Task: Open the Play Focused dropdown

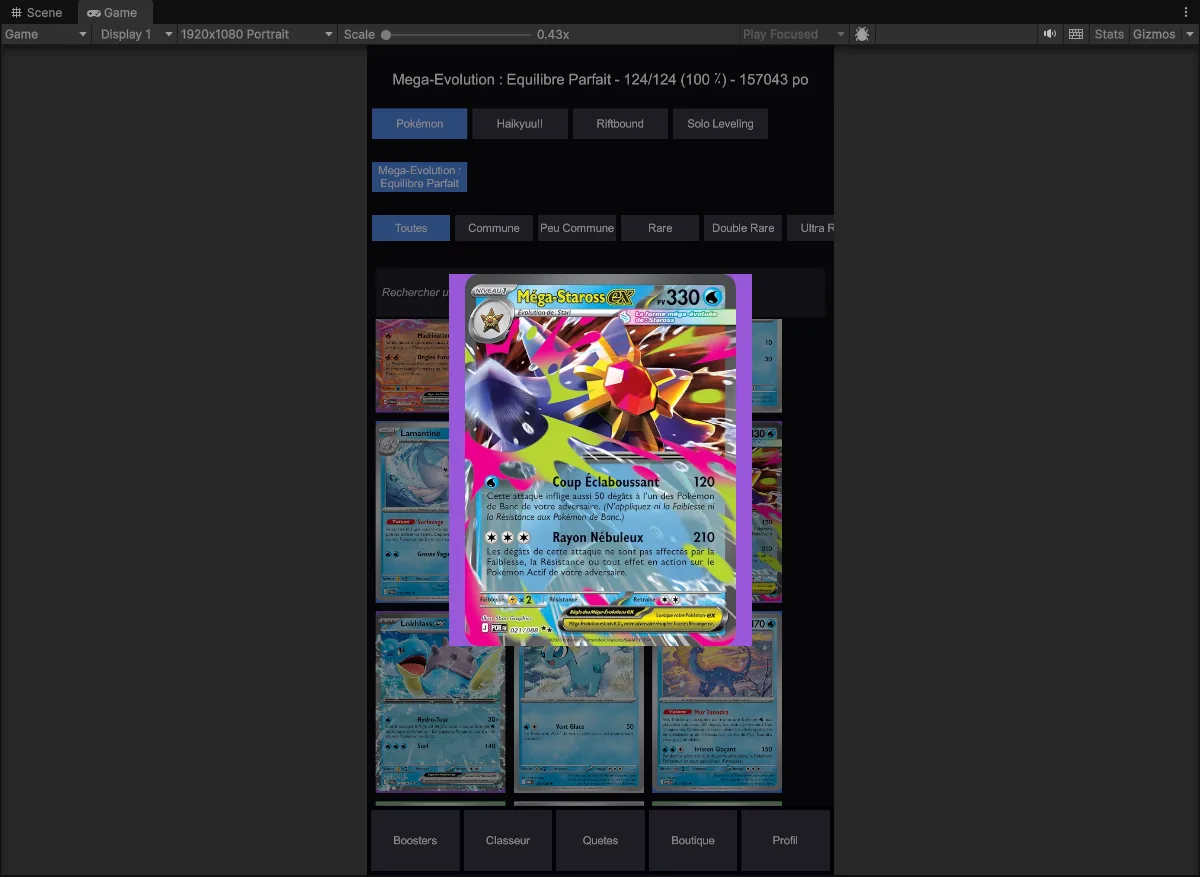Action: tap(794, 34)
